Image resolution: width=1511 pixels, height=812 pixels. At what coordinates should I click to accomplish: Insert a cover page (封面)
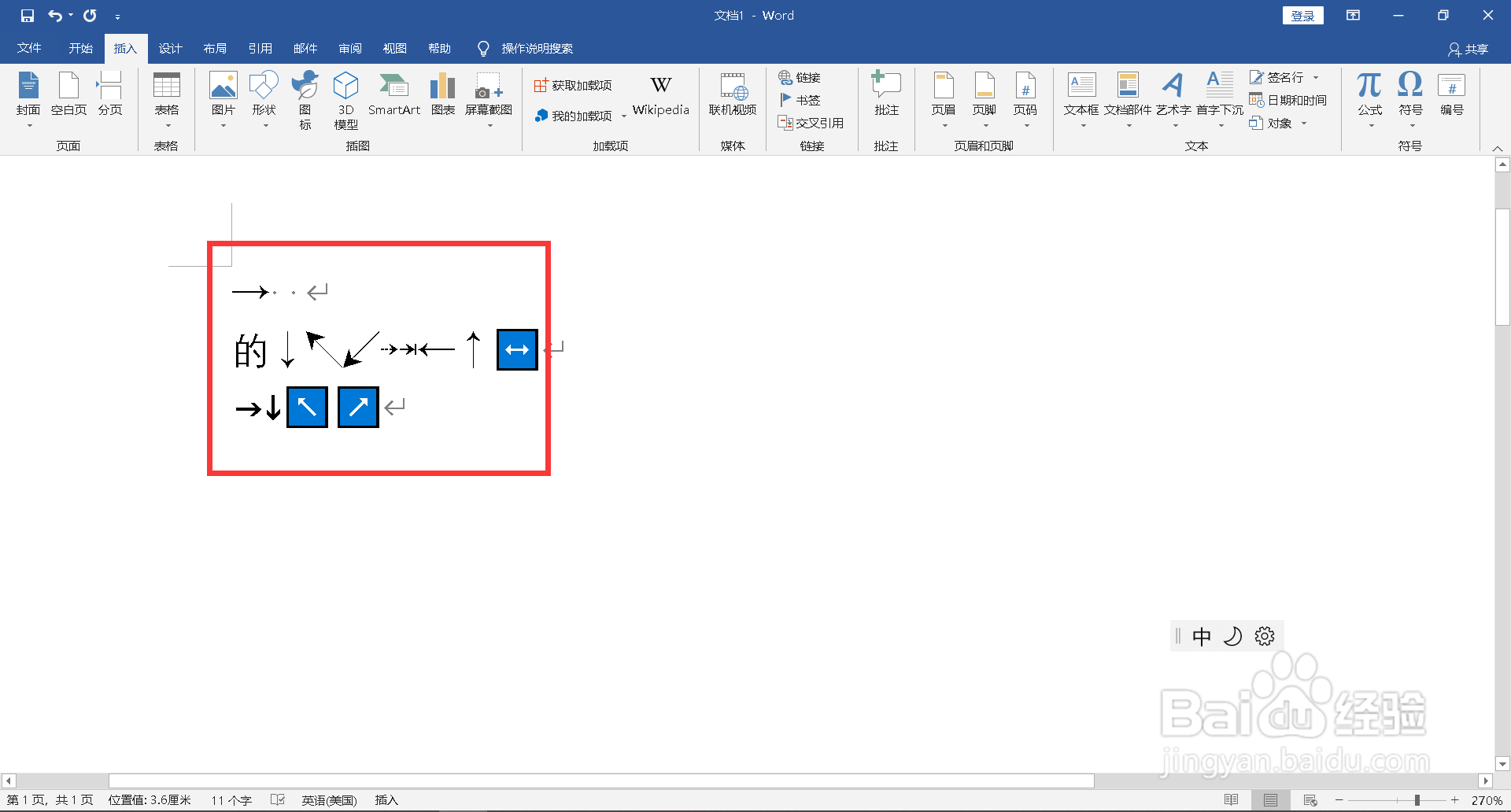coord(28,100)
